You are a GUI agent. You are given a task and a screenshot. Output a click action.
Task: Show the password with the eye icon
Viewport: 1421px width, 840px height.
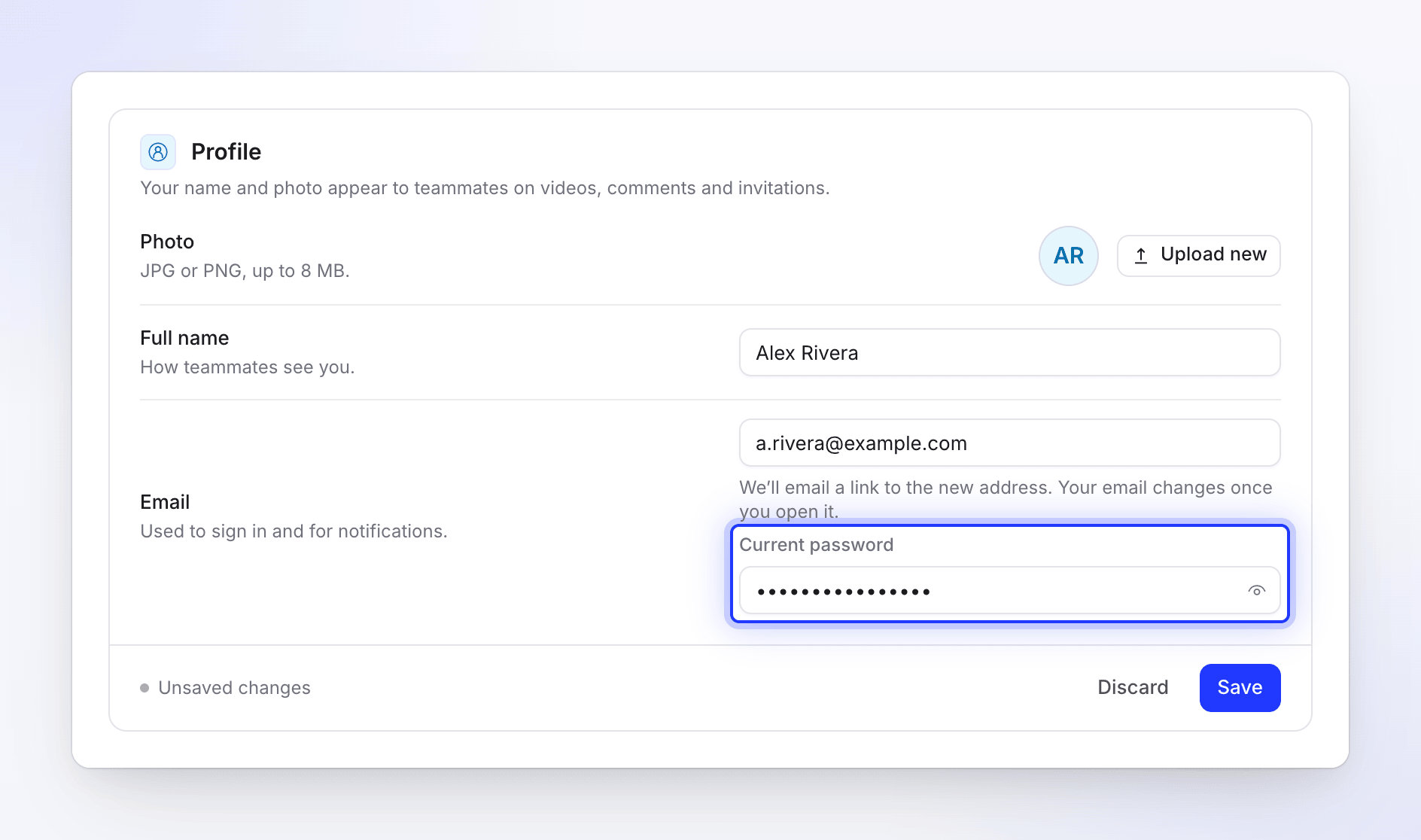(x=1257, y=591)
